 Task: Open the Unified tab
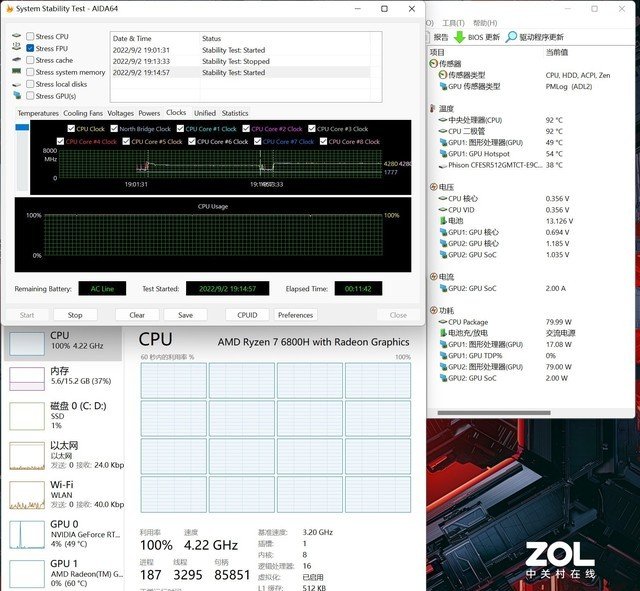(205, 113)
